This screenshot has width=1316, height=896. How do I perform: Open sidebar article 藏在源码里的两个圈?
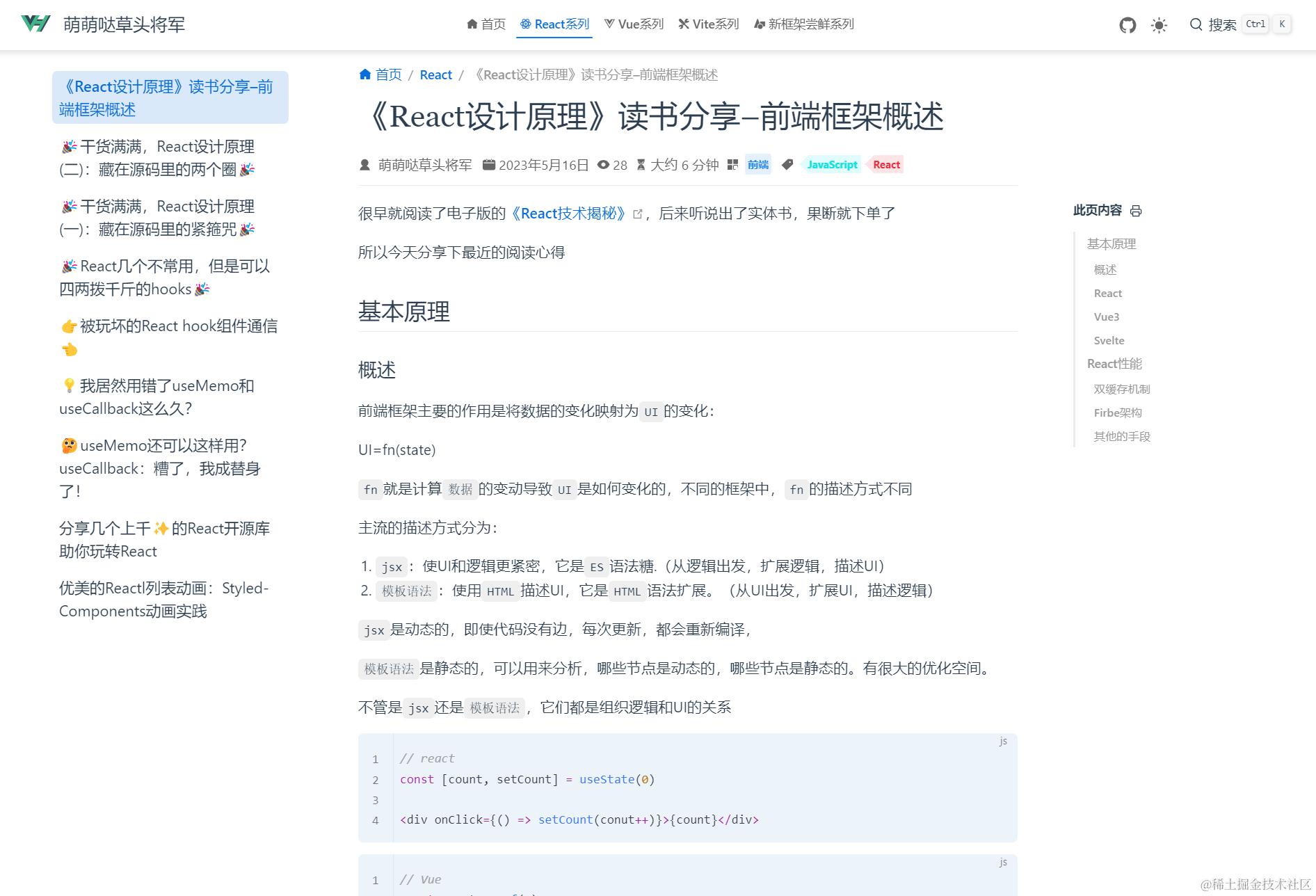click(170, 158)
